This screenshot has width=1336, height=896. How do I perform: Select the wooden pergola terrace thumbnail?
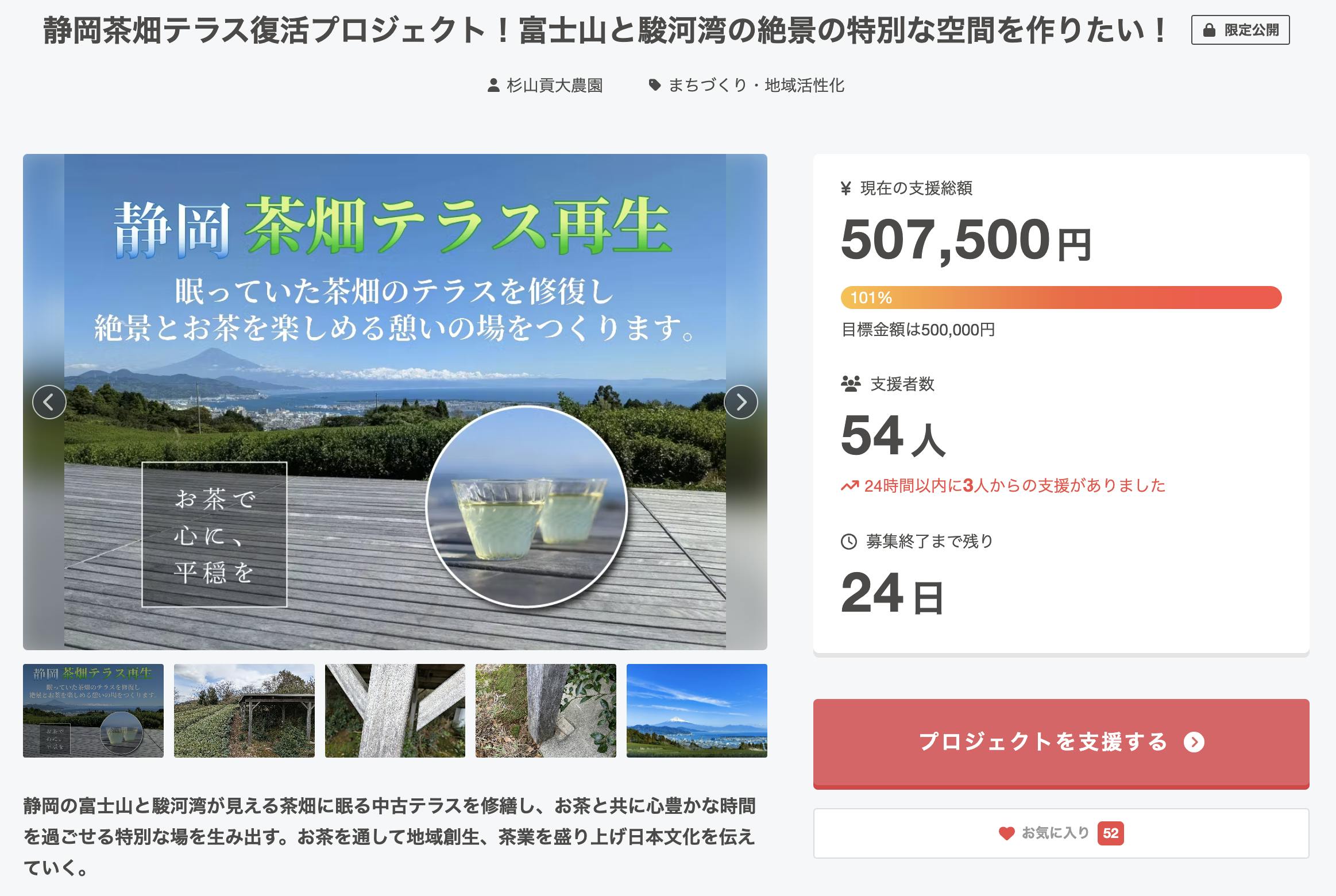pyautogui.click(x=244, y=710)
